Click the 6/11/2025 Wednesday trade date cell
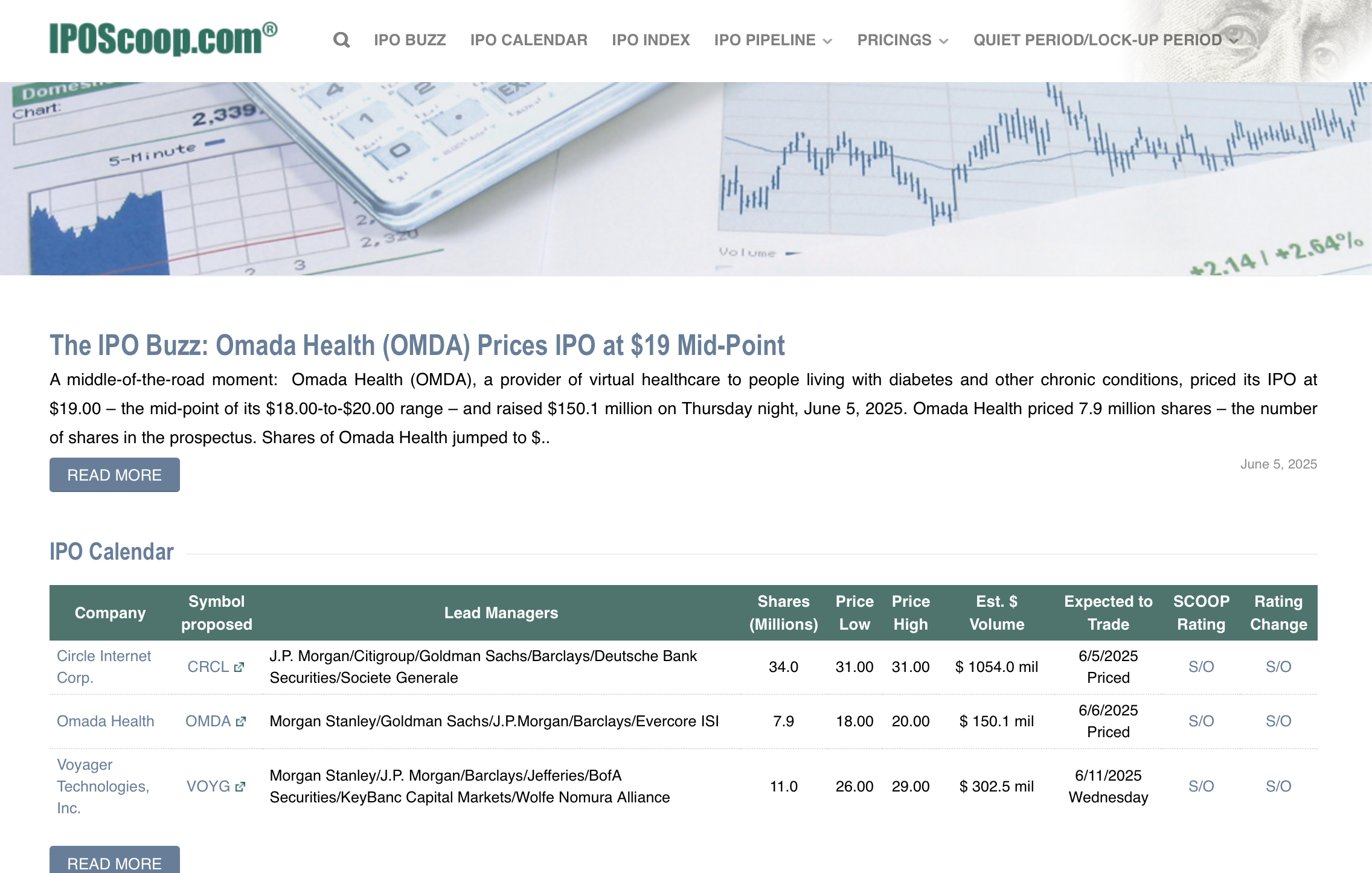Screen dimensions: 1372x873 [1109, 787]
